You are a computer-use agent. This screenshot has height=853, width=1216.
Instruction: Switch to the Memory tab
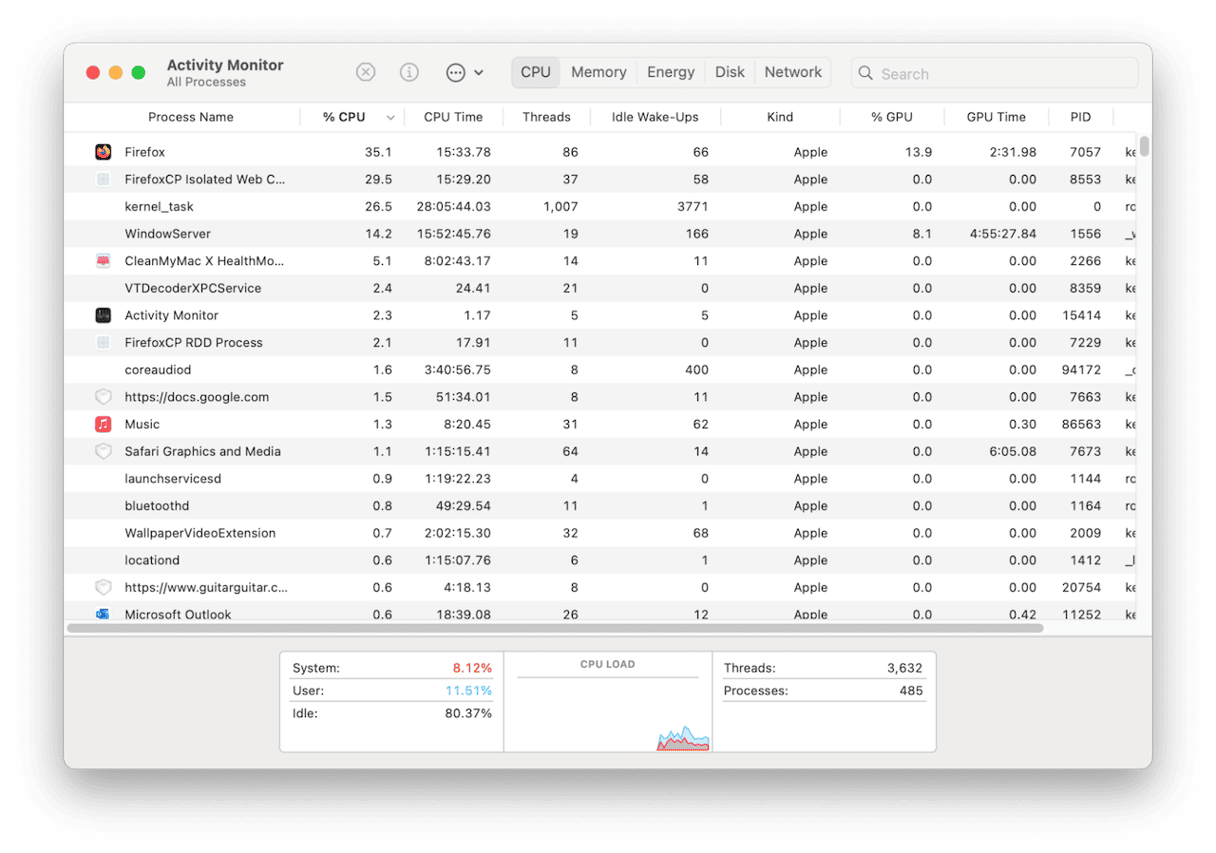point(598,72)
